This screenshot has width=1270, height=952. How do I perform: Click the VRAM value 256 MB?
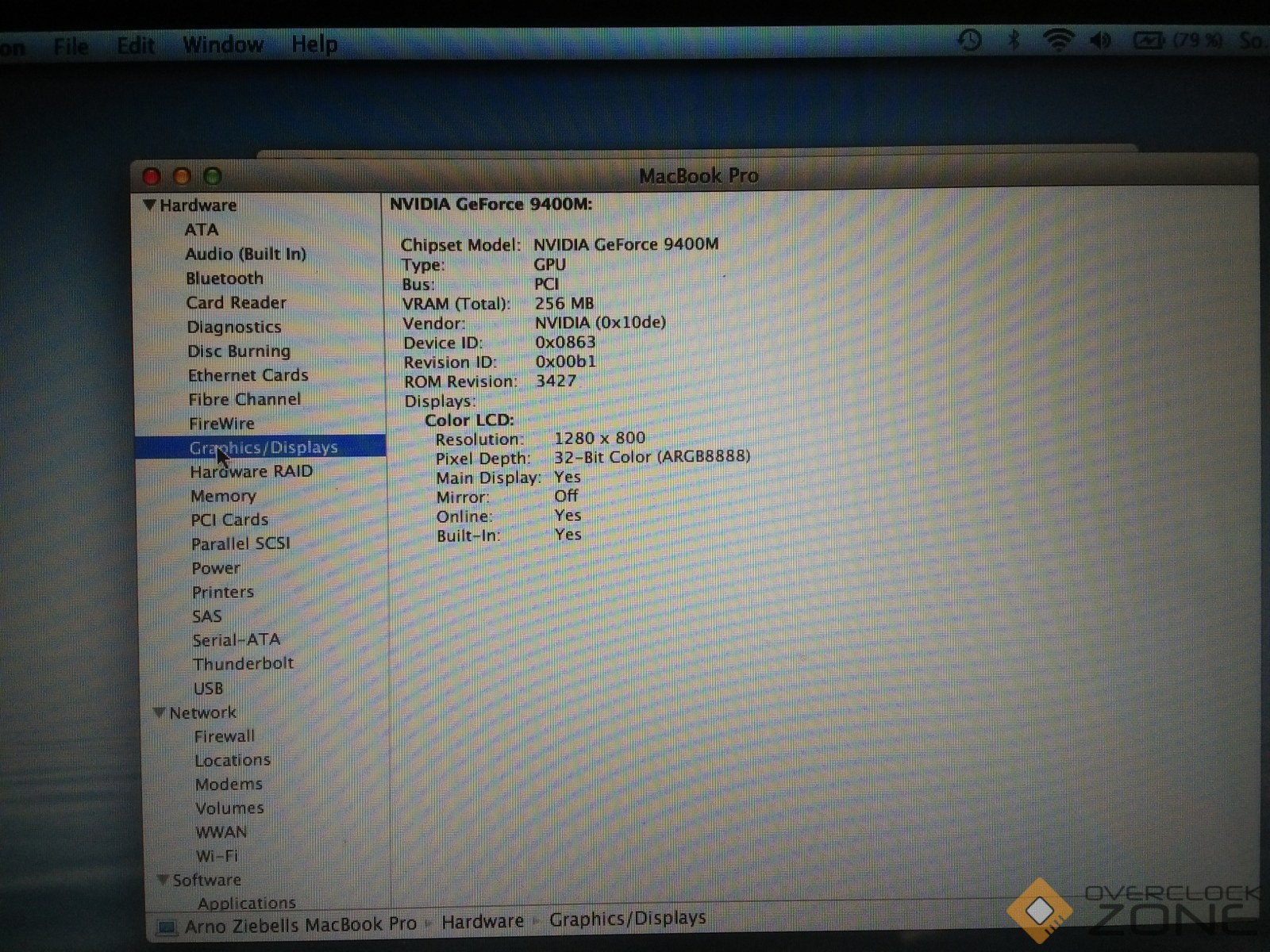click(x=564, y=303)
